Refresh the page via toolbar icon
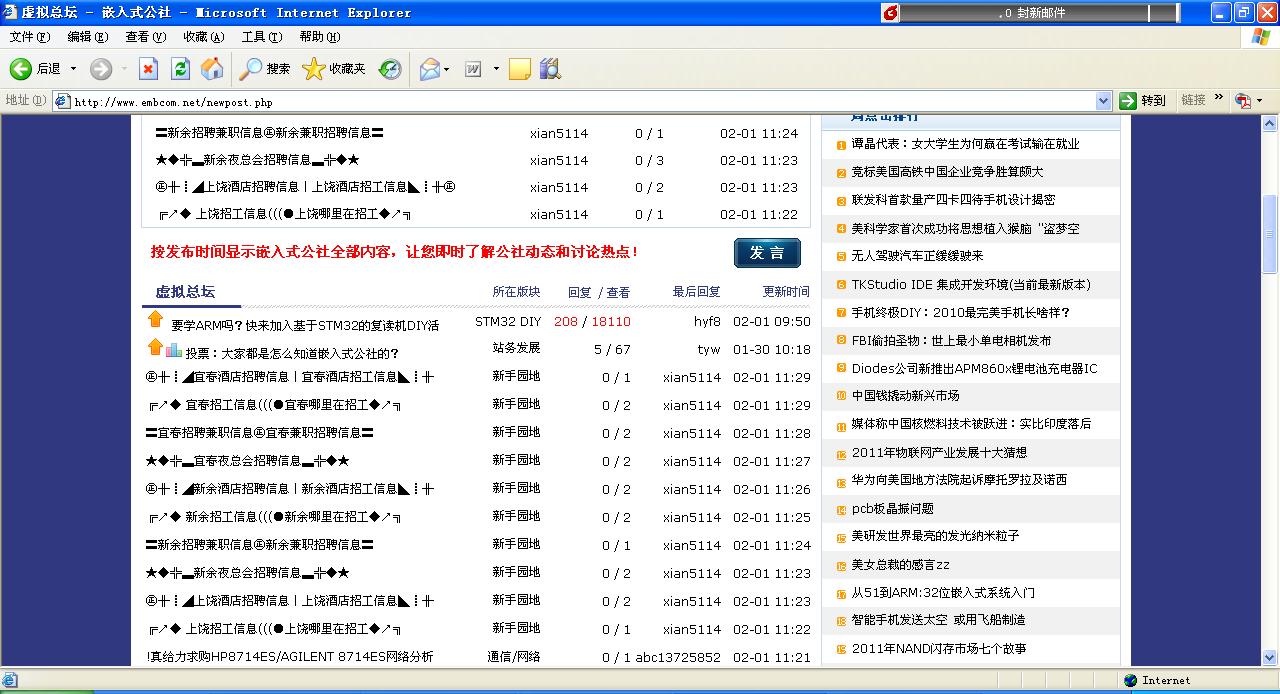 180,69
